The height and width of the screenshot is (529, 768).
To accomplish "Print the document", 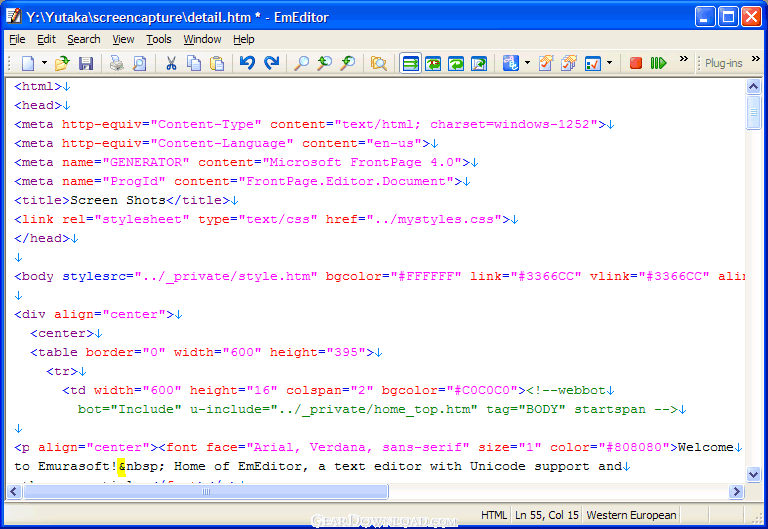I will [x=117, y=63].
